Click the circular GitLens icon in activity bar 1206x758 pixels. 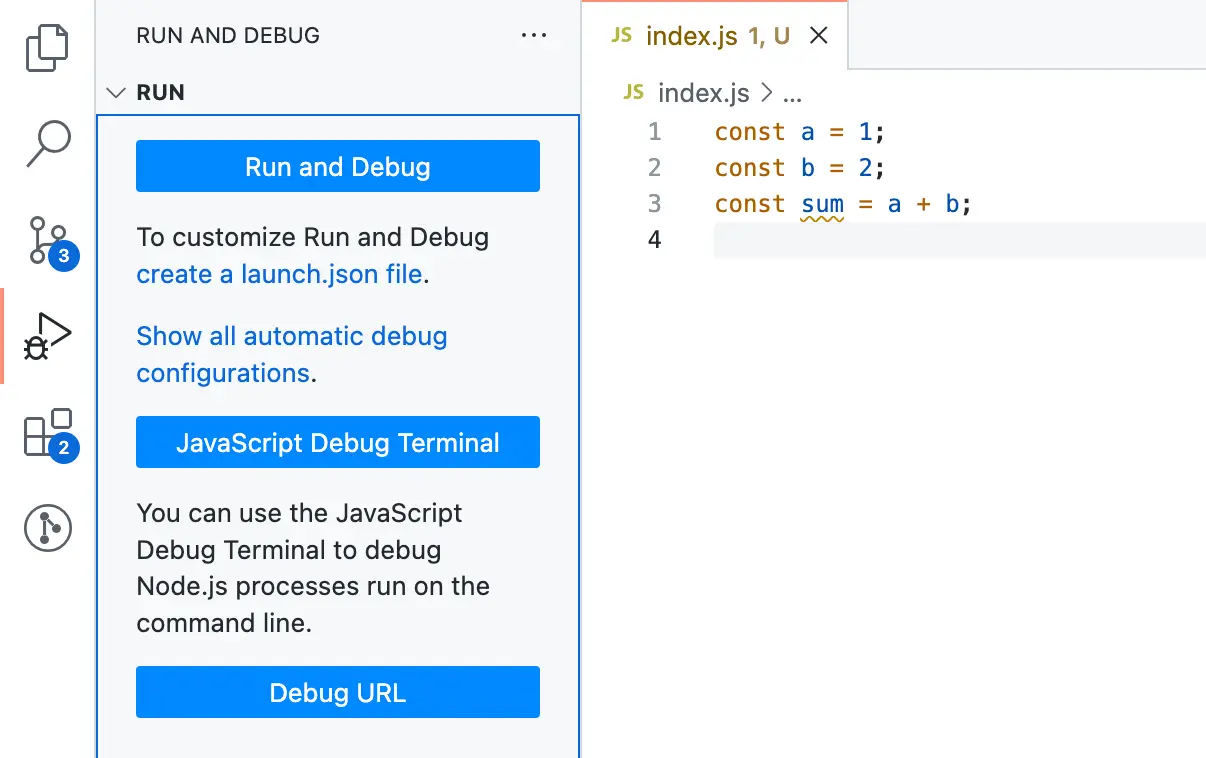pos(47,528)
